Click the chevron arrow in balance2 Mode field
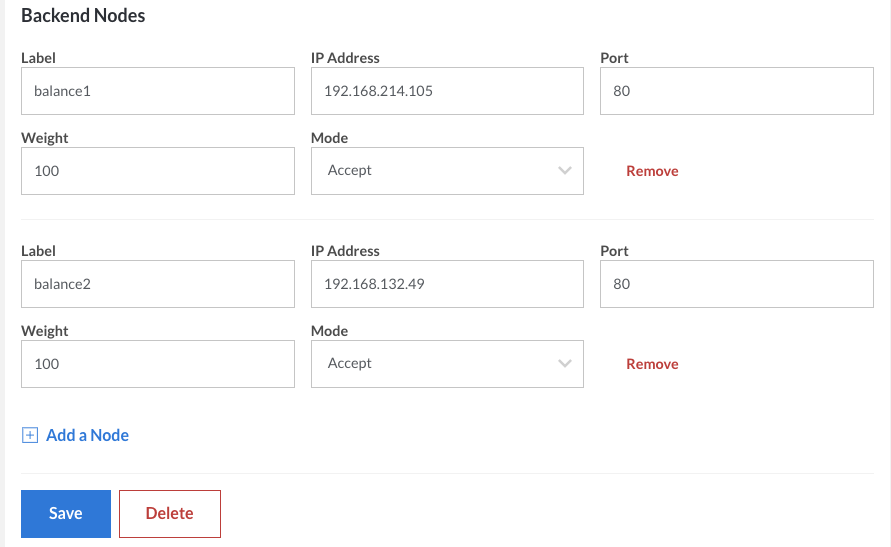Screen dimensions: 891x547 pos(565,364)
